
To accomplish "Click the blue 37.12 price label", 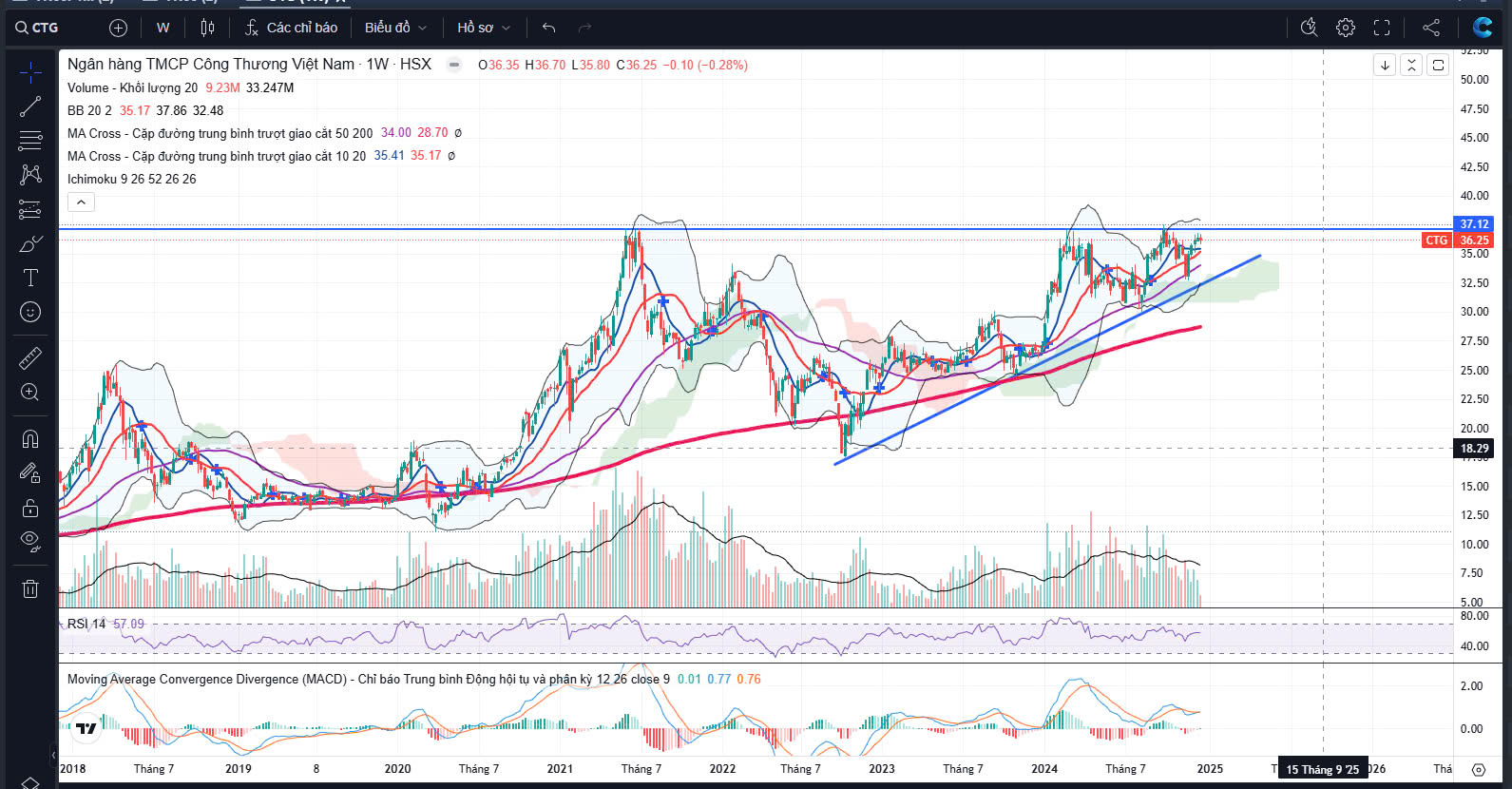I will [1474, 224].
